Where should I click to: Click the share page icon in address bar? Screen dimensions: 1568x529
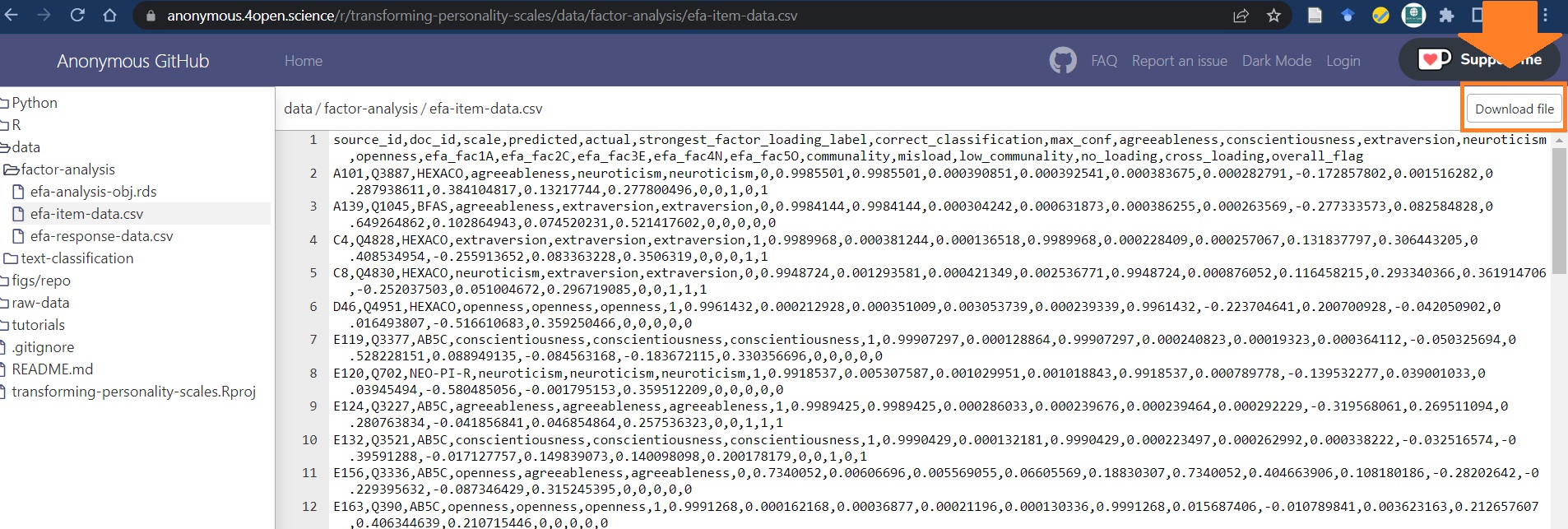pyautogui.click(x=1241, y=16)
